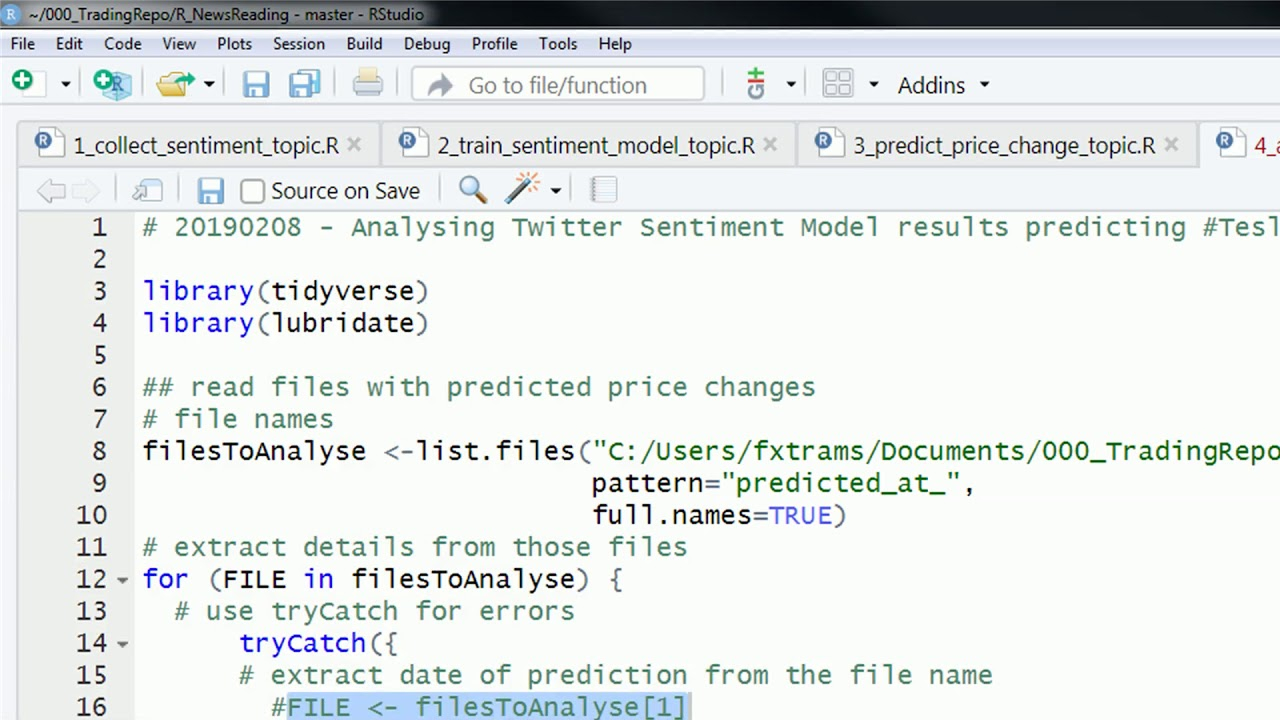Close the 1_collect_sentiment_topic.R tab
Screen dimensions: 1280x720
pyautogui.click(x=354, y=145)
